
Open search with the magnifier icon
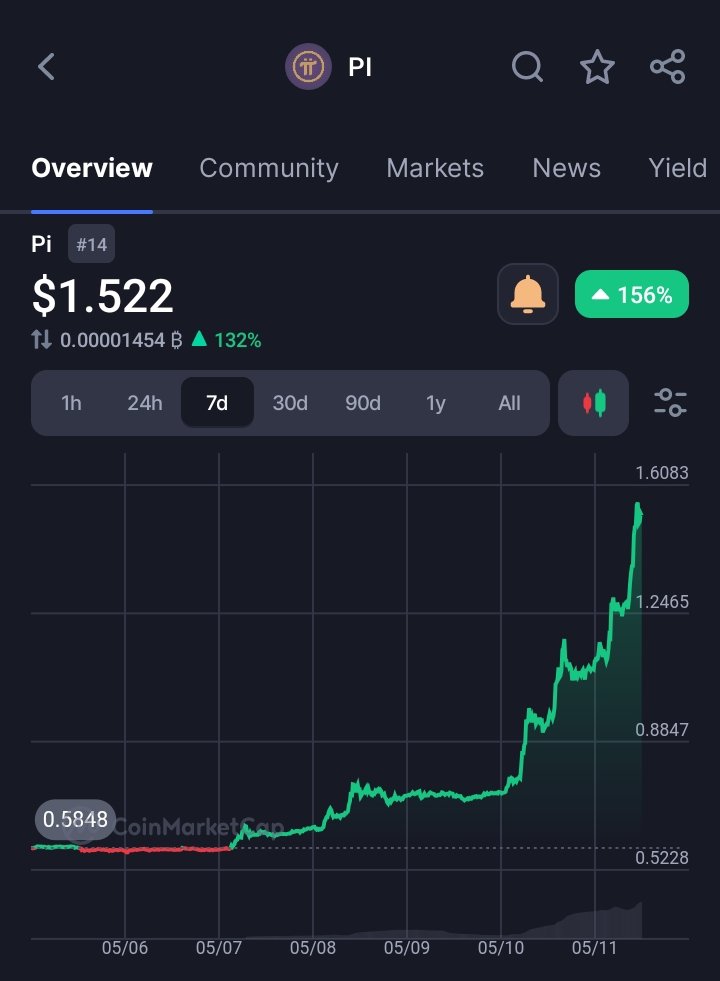tap(527, 66)
